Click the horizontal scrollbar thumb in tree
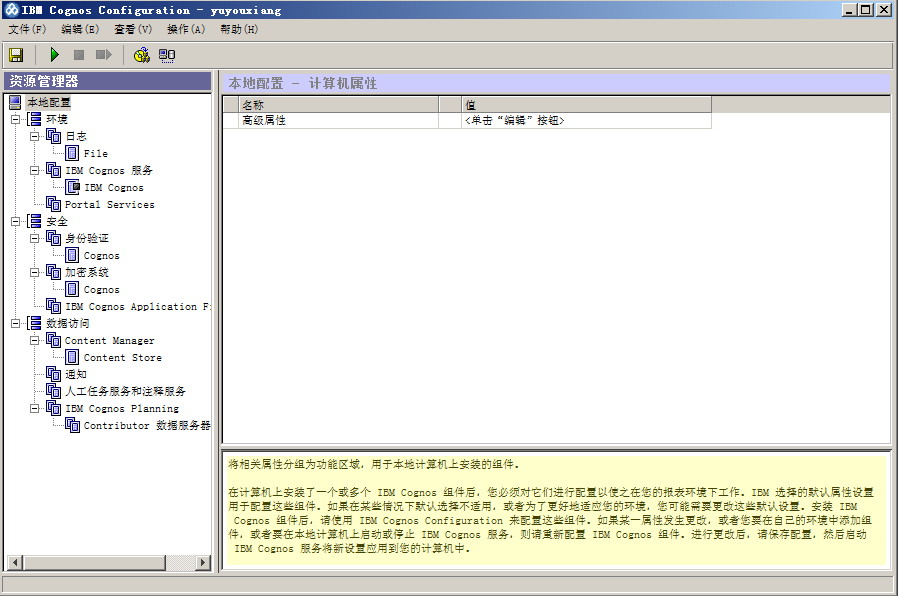This screenshot has height=596, width=898. pyautogui.click(x=94, y=563)
